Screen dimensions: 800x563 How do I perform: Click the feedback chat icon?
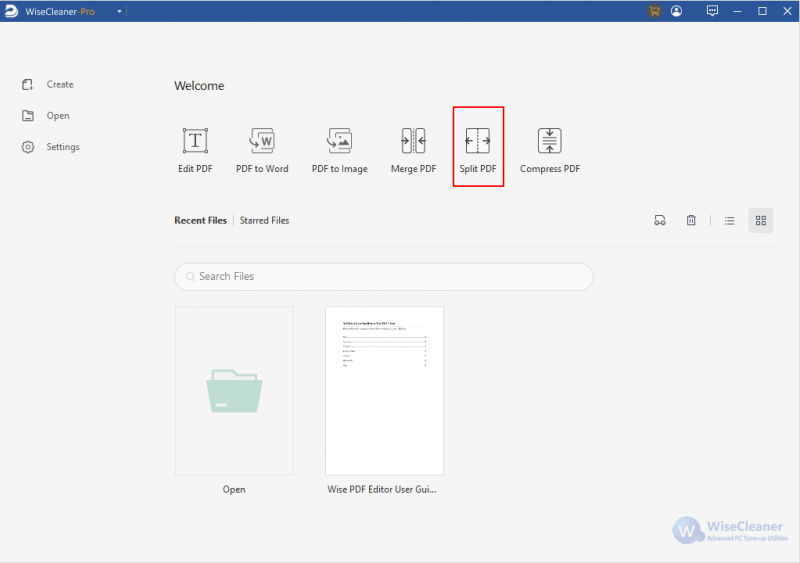tap(712, 11)
